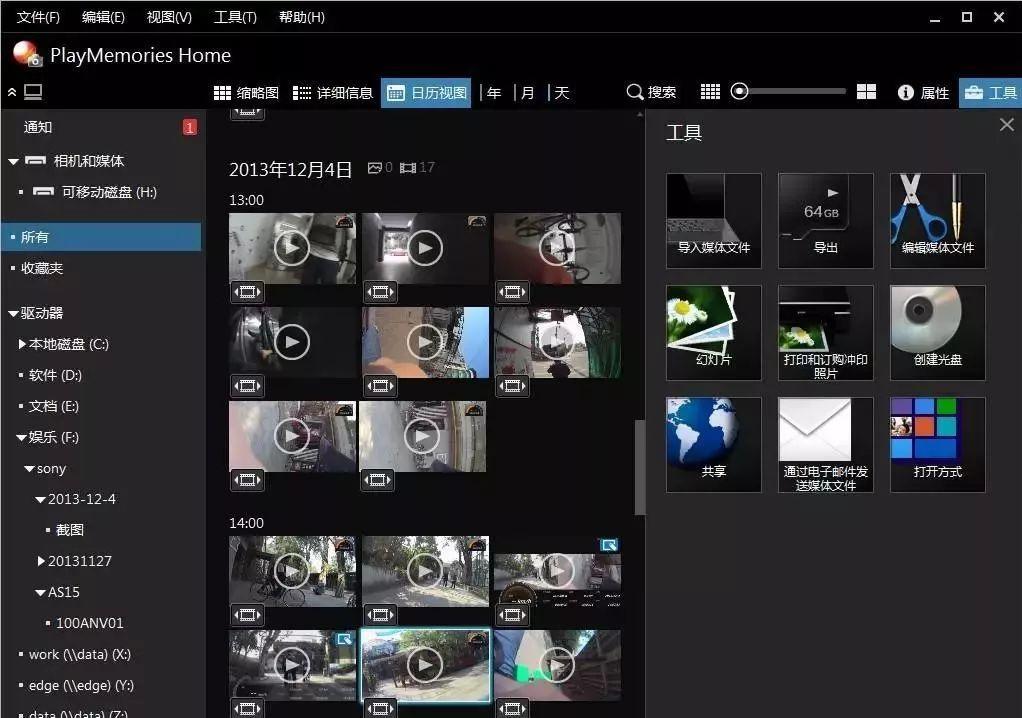The width and height of the screenshot is (1022, 718).
Task: Open the 工具(T) menu
Action: (235, 18)
